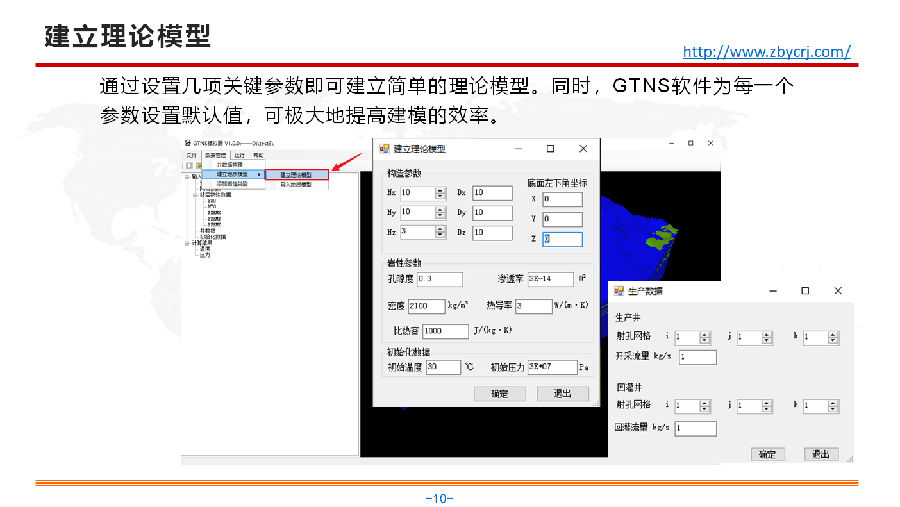Click the 孔隙度 input field
This screenshot has height=507, width=900.
(438, 279)
